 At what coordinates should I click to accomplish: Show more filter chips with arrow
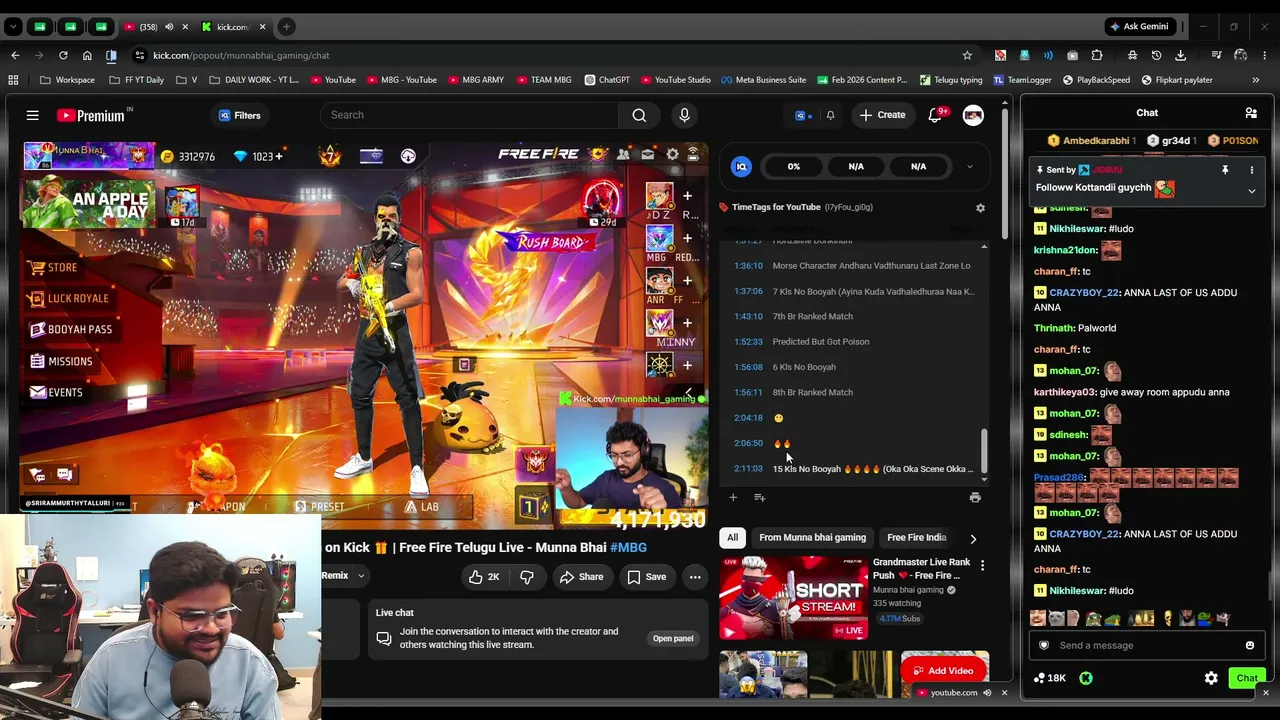click(973, 538)
